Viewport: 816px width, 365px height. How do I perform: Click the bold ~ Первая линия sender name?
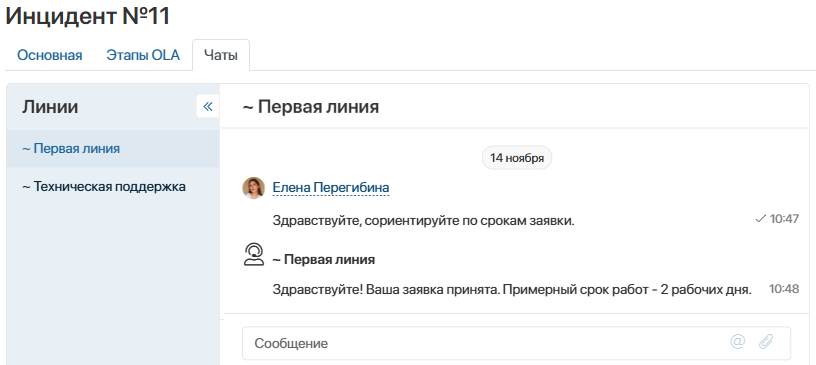click(x=324, y=259)
